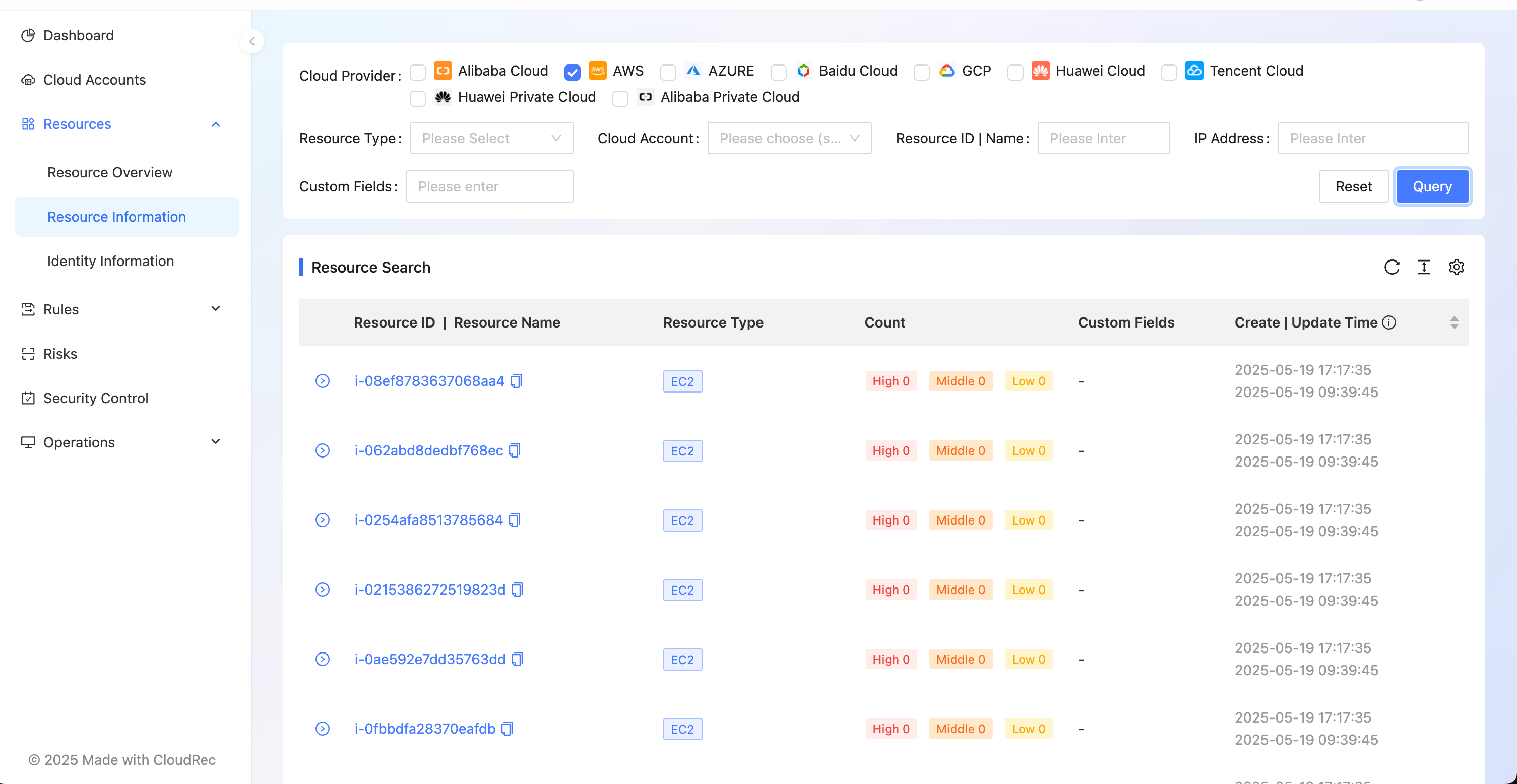This screenshot has height=784, width=1517.
Task: Open the column settings gear icon
Action: [1457, 267]
